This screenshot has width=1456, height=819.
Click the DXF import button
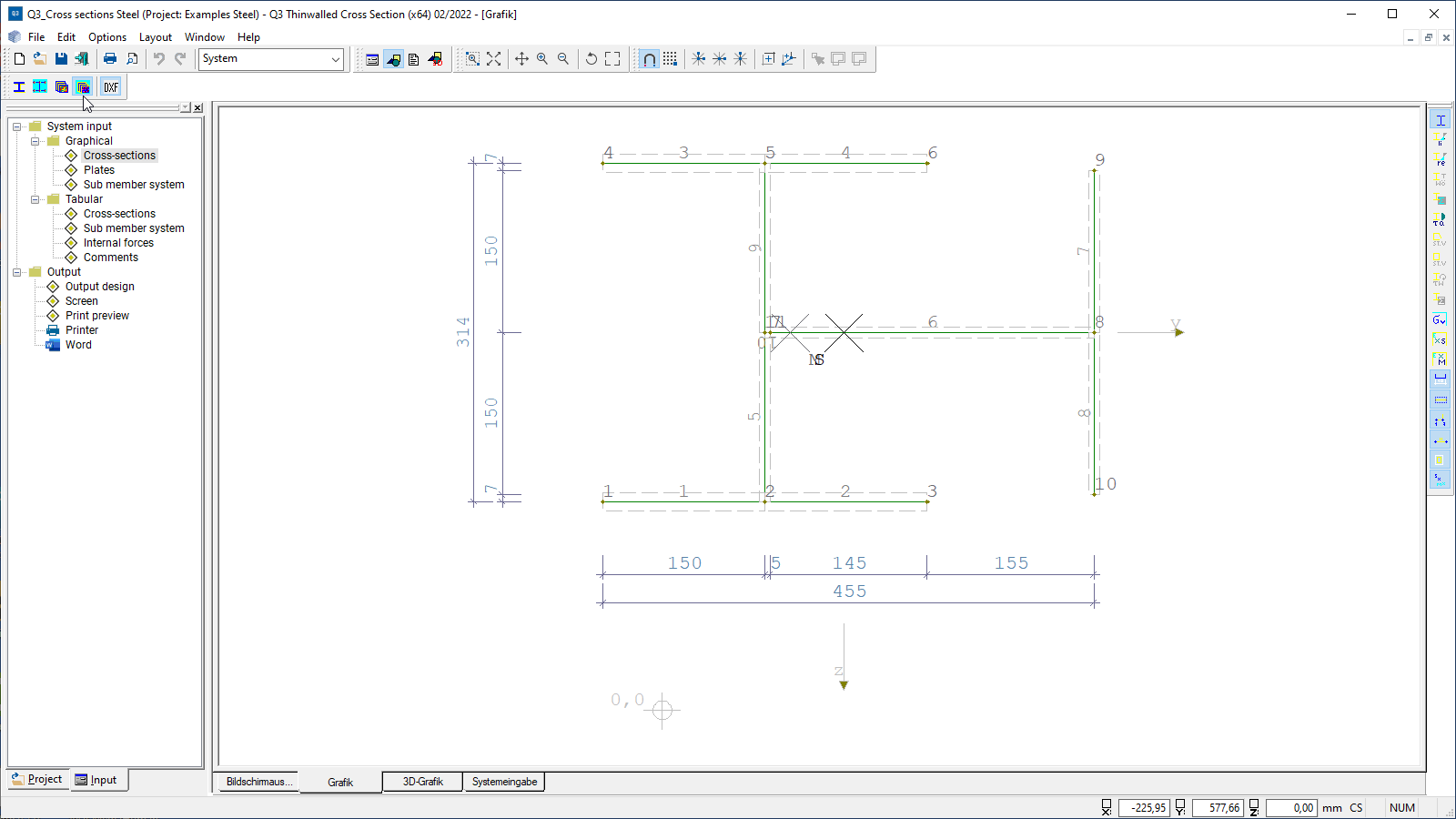click(x=111, y=87)
